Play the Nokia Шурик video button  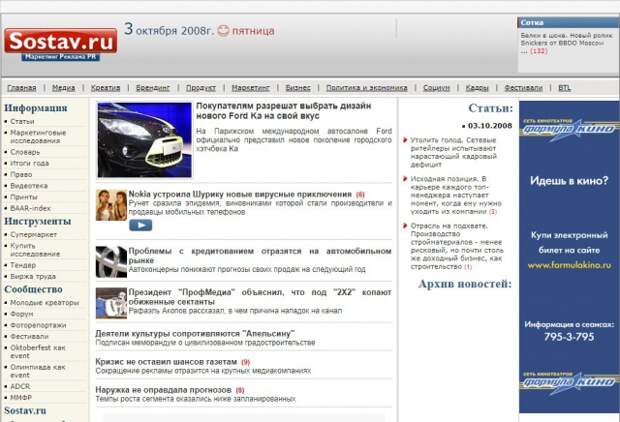coord(140,225)
